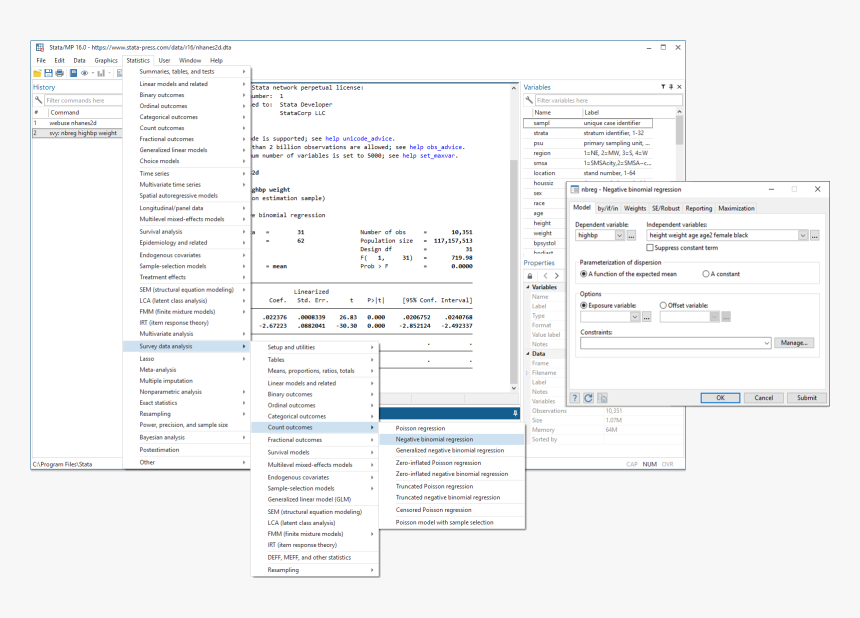Viewport: 860px width, 618px height.
Task: Expand the Independent variables dropdown
Action: tap(802, 235)
